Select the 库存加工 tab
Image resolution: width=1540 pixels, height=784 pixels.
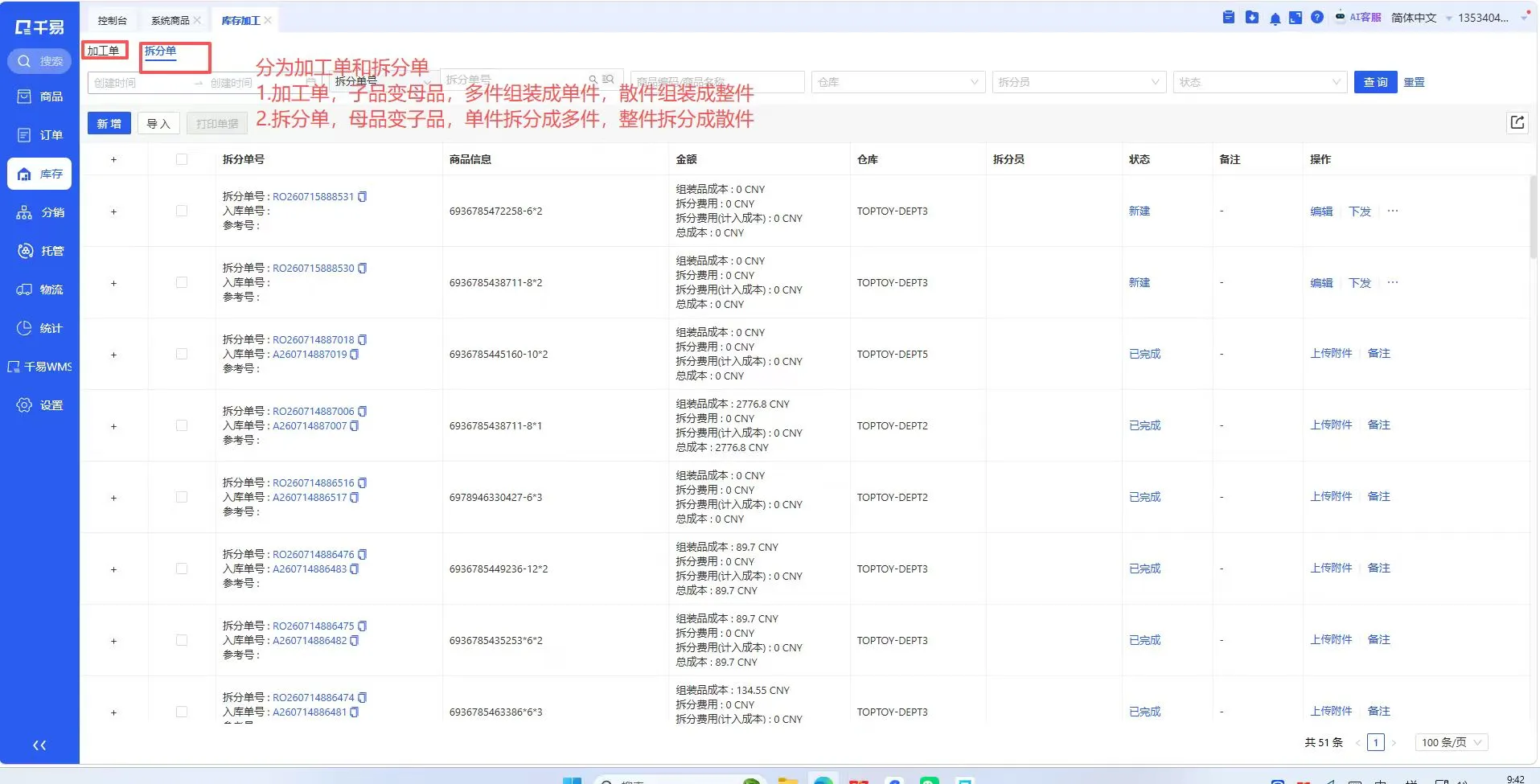240,20
